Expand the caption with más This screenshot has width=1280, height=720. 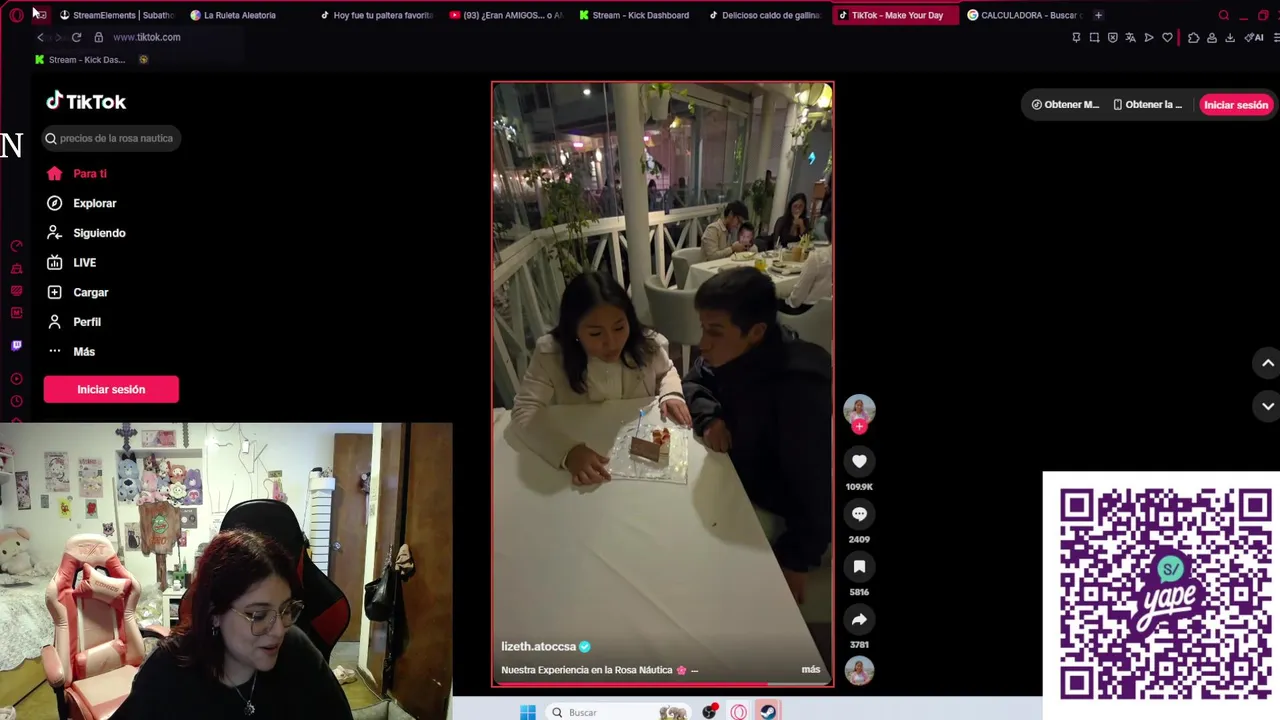(811, 670)
